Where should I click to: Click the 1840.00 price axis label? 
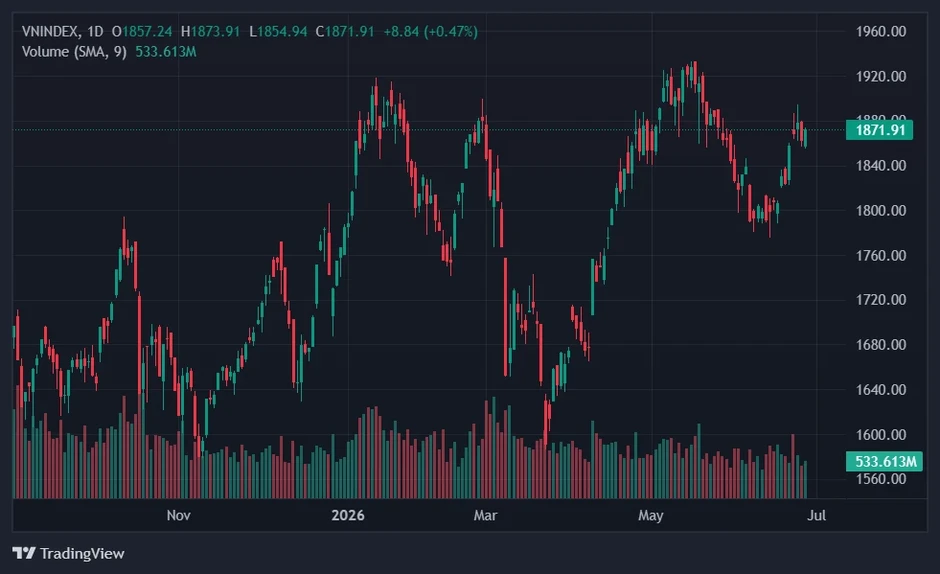click(x=881, y=166)
